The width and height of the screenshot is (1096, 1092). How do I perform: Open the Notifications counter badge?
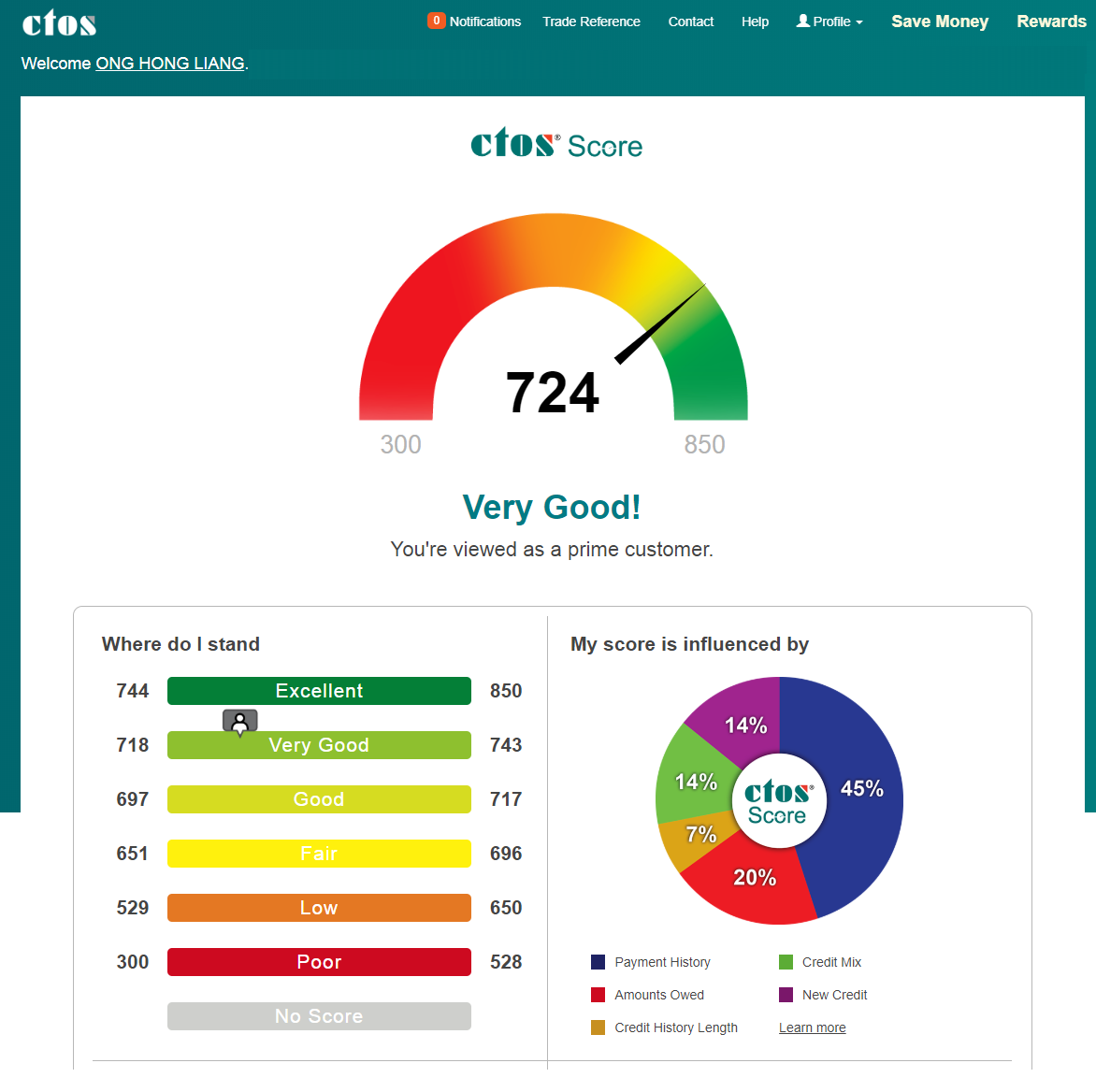pyautogui.click(x=436, y=21)
